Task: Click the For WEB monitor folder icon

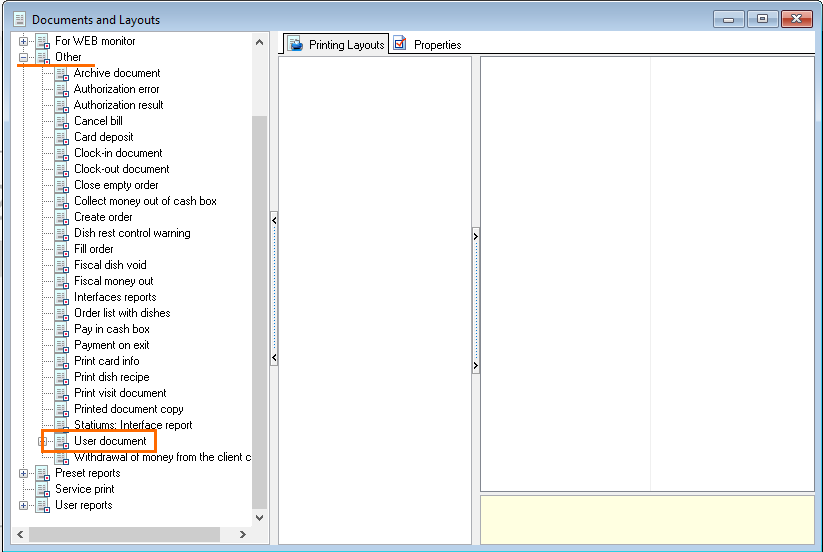Action: click(x=43, y=42)
